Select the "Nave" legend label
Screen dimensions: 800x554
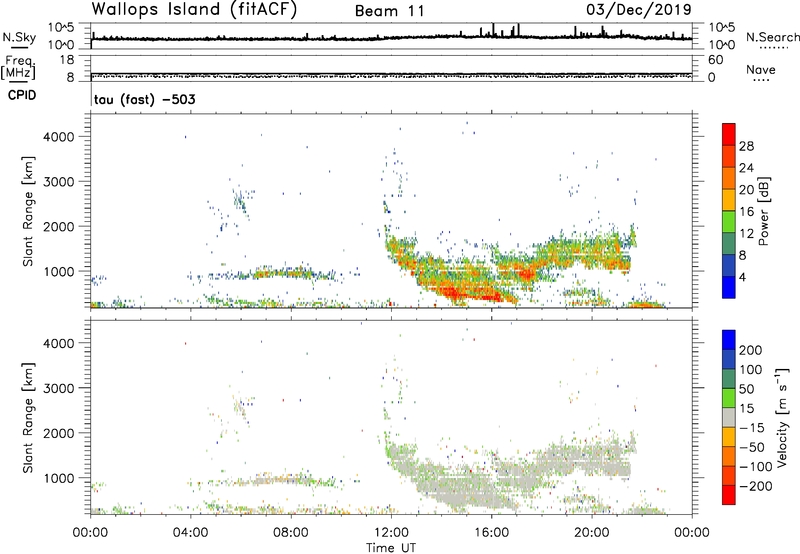(761, 70)
